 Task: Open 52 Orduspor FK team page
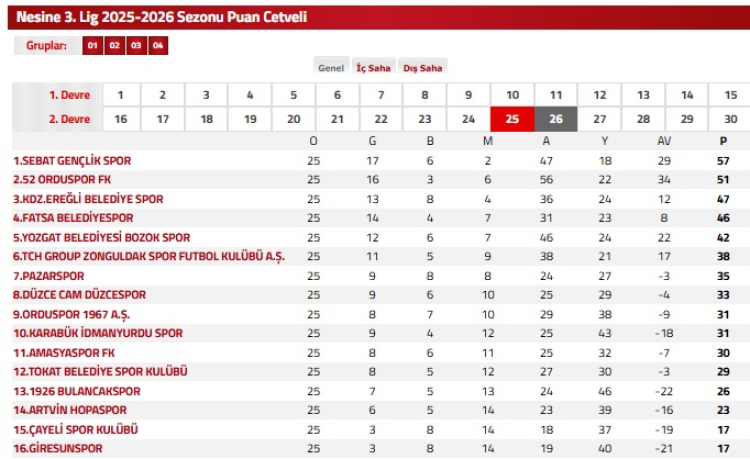pos(62,180)
